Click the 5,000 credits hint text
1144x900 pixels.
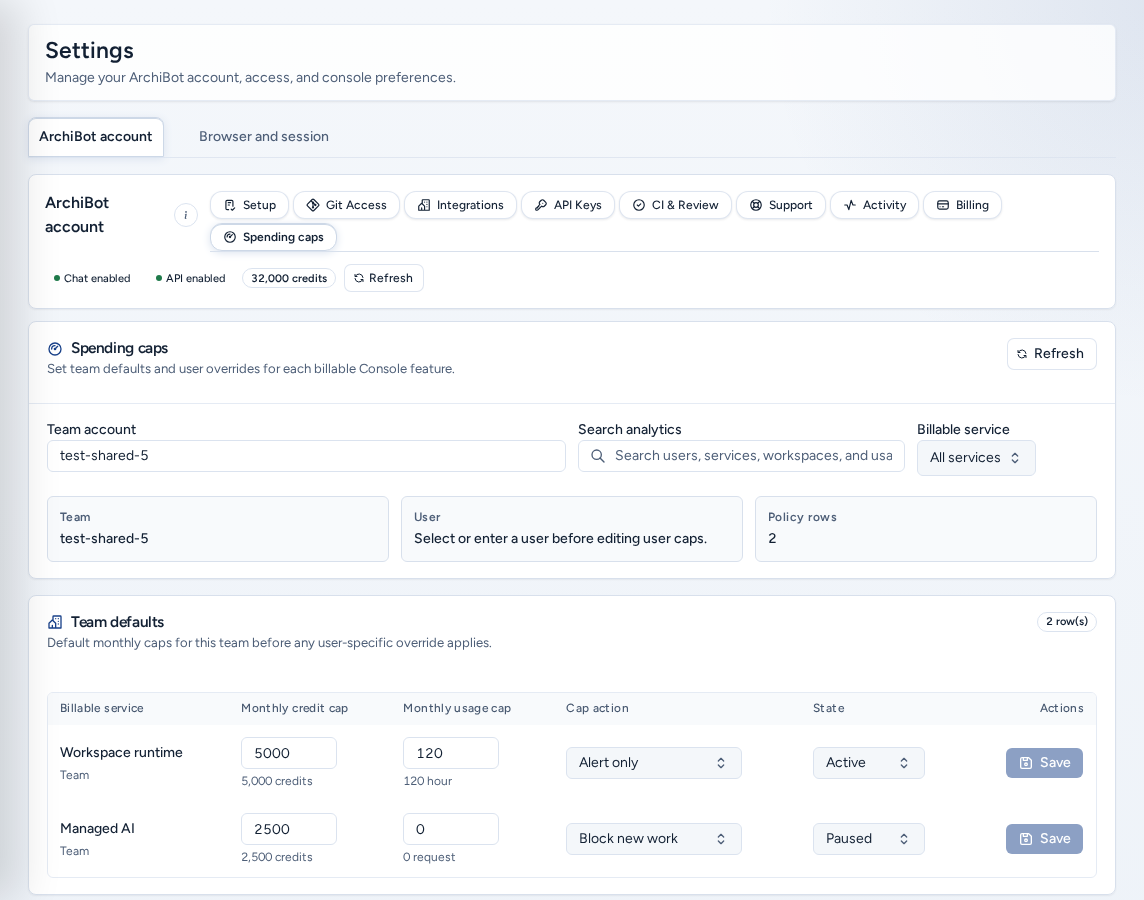(277, 781)
